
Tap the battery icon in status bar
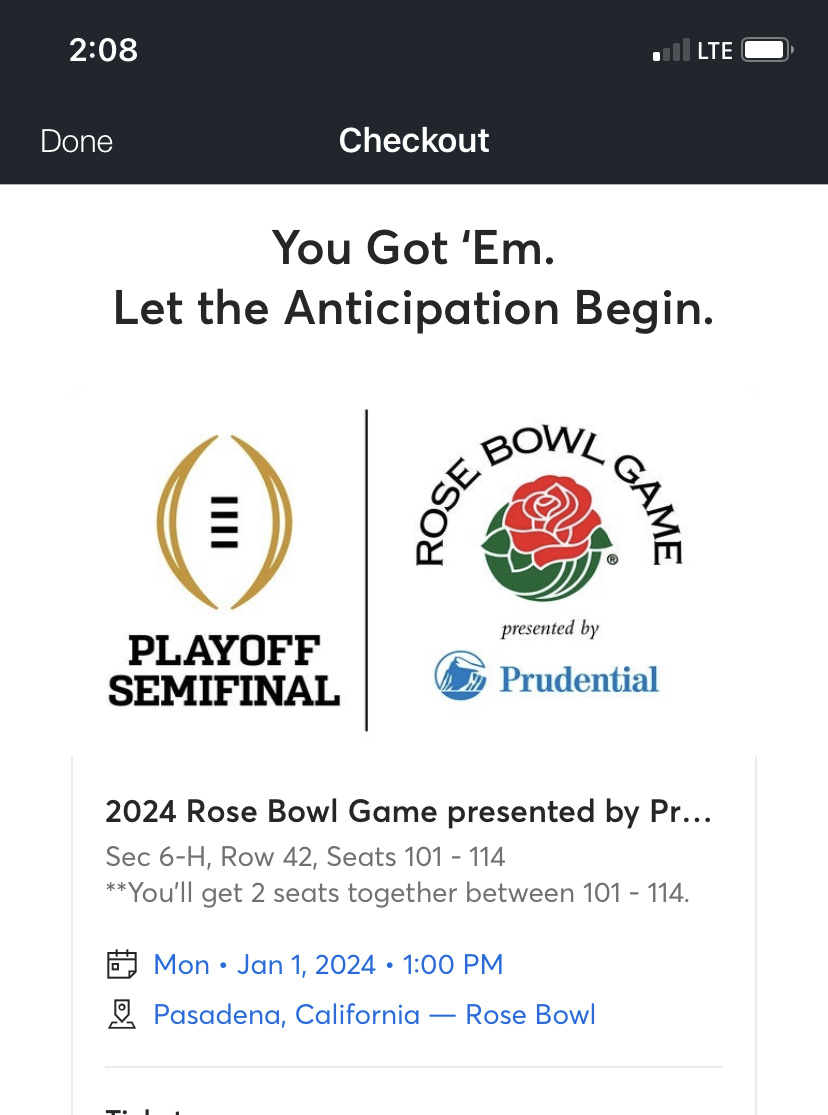coord(767,50)
